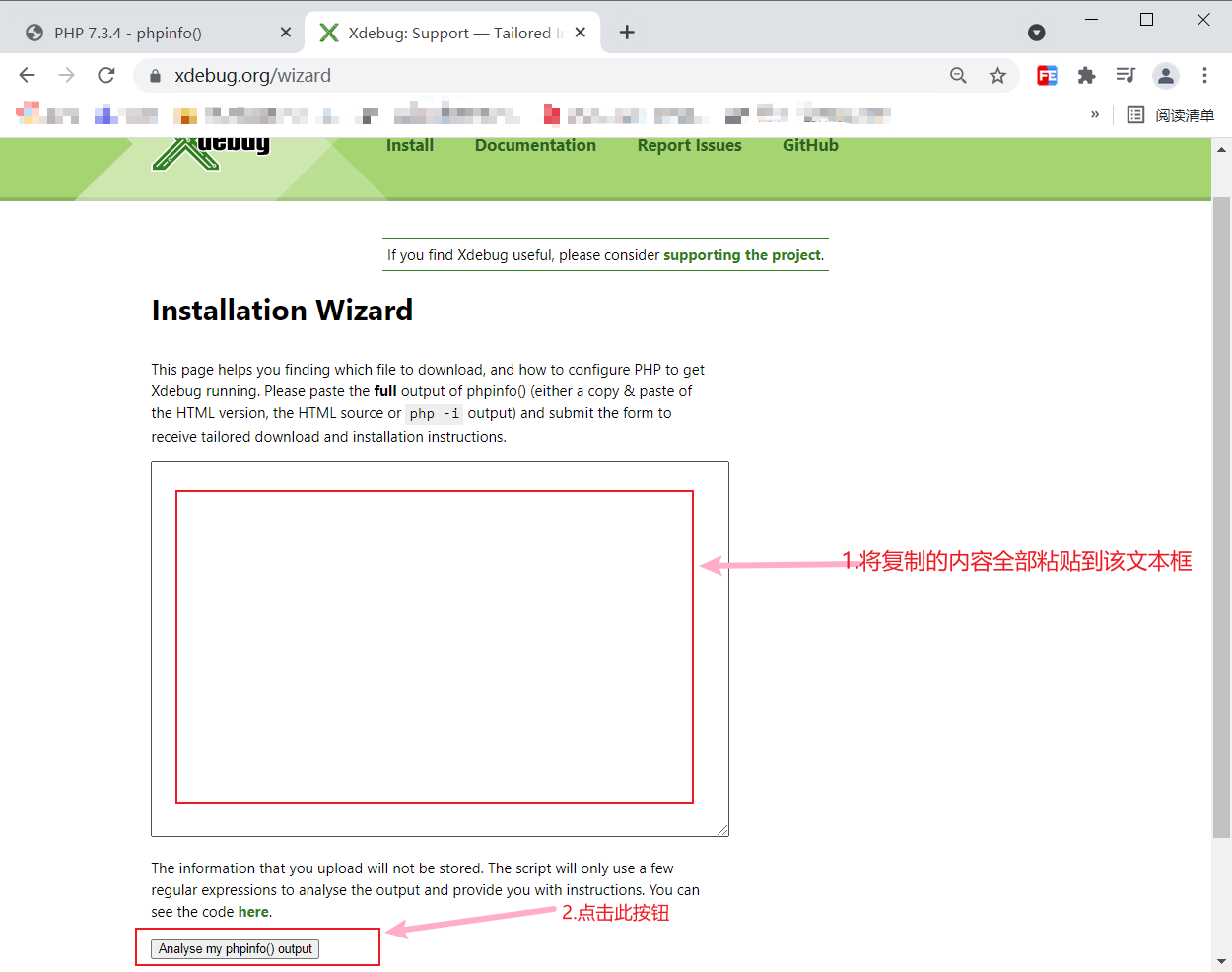Reload the xdebug.org page

pyautogui.click(x=106, y=75)
